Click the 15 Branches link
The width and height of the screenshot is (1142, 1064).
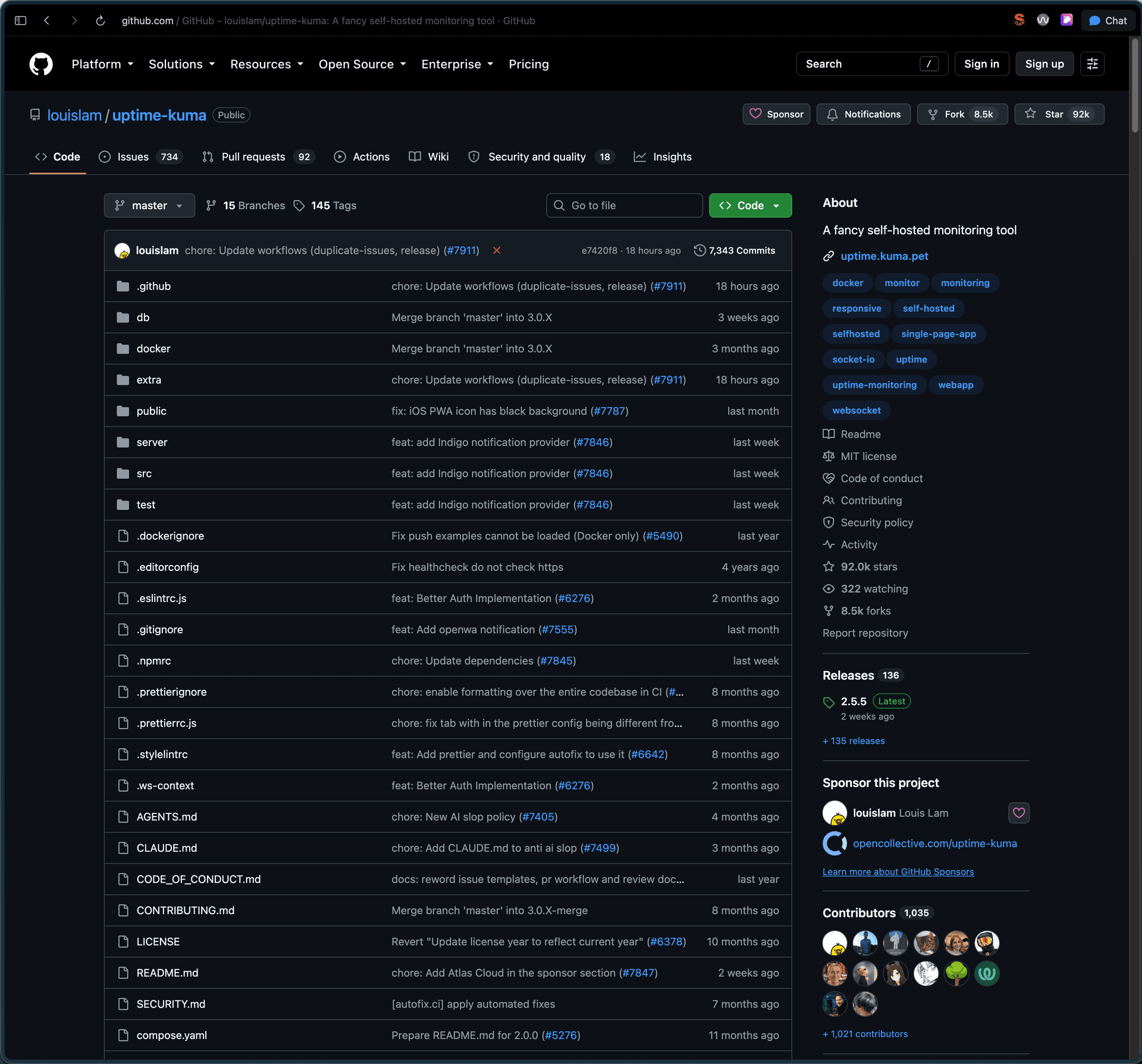coord(246,205)
